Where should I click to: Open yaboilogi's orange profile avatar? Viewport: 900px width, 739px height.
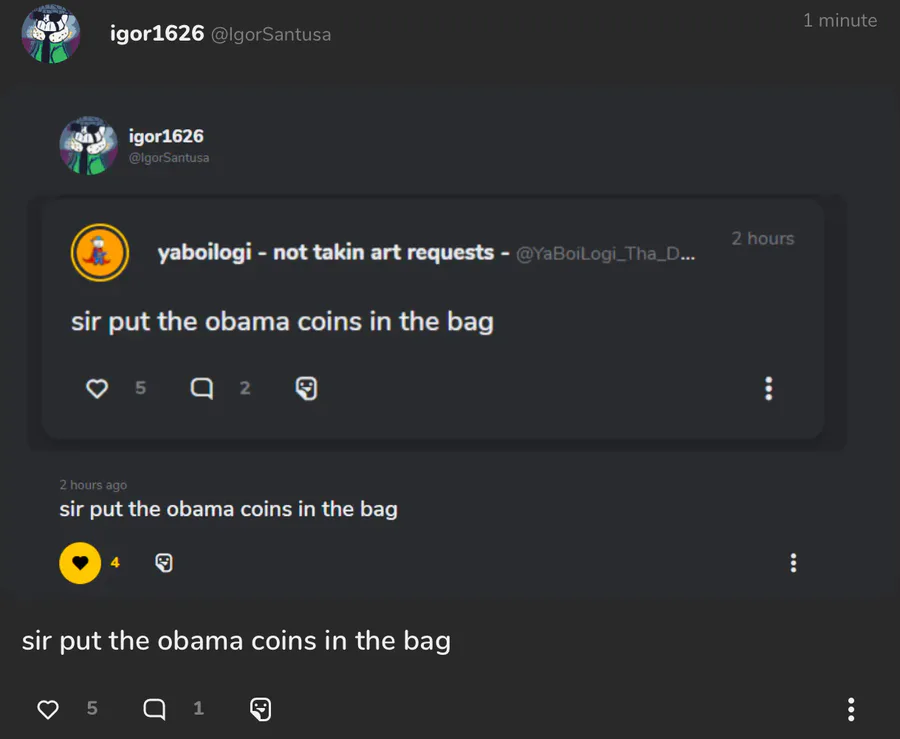tap(100, 252)
